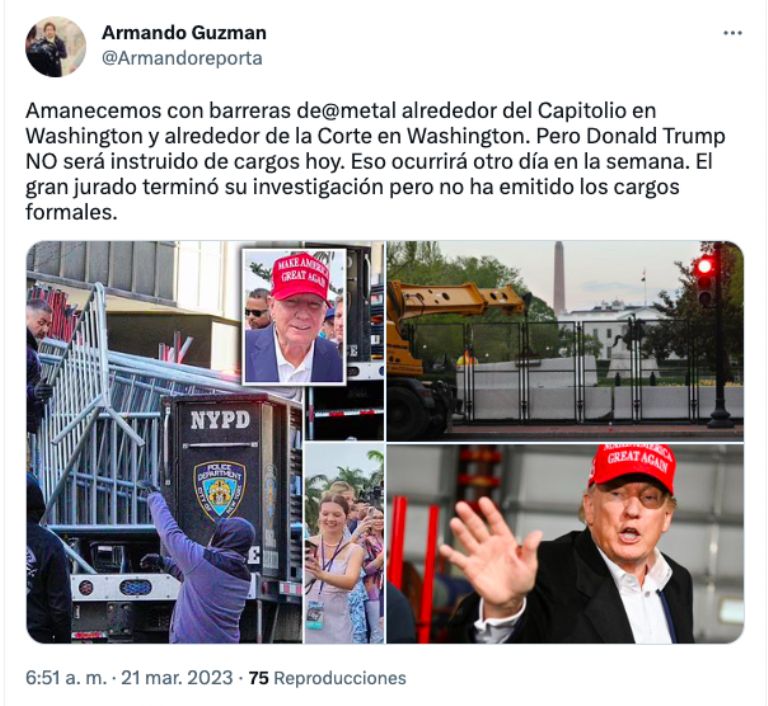768x706 pixels.
Task: Click the Reproducciones label
Action: coord(340,678)
